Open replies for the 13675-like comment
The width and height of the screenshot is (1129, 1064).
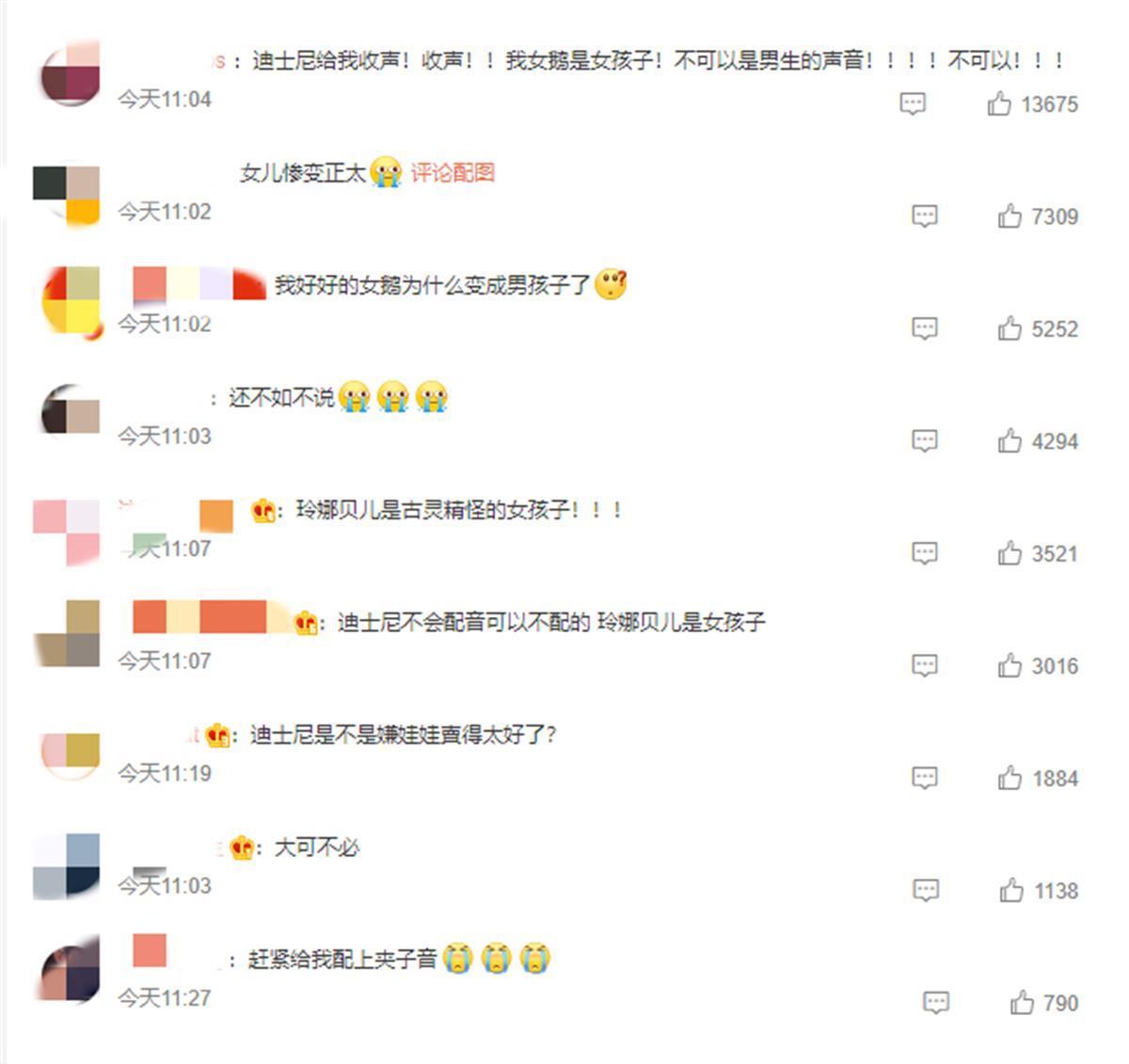913,103
